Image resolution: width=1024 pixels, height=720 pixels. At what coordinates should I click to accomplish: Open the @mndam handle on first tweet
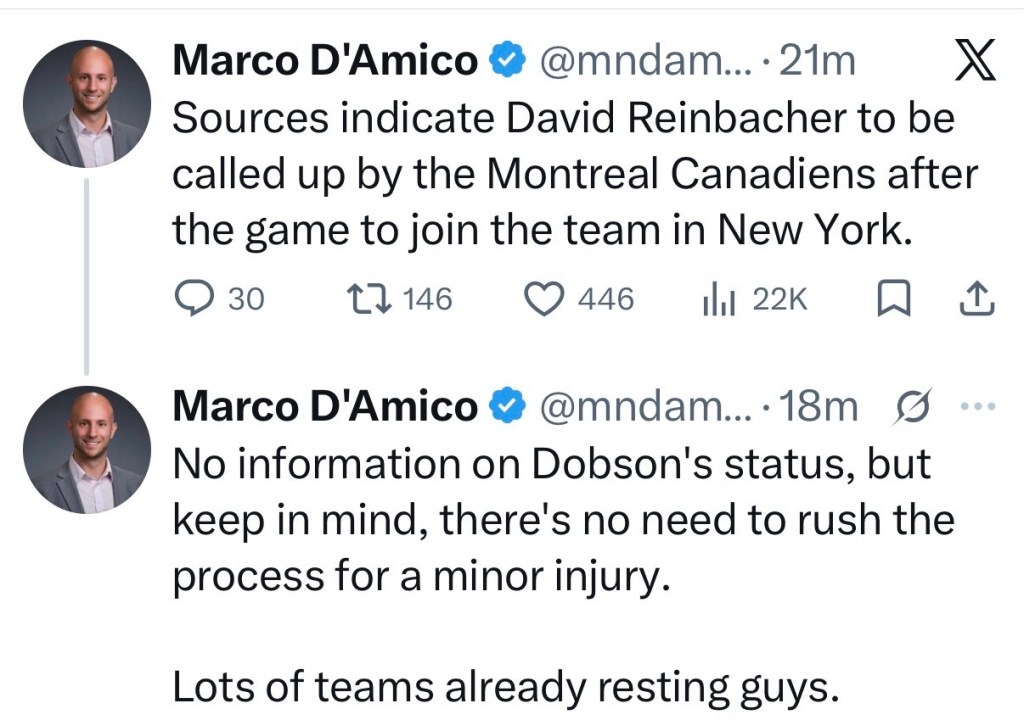(643, 63)
